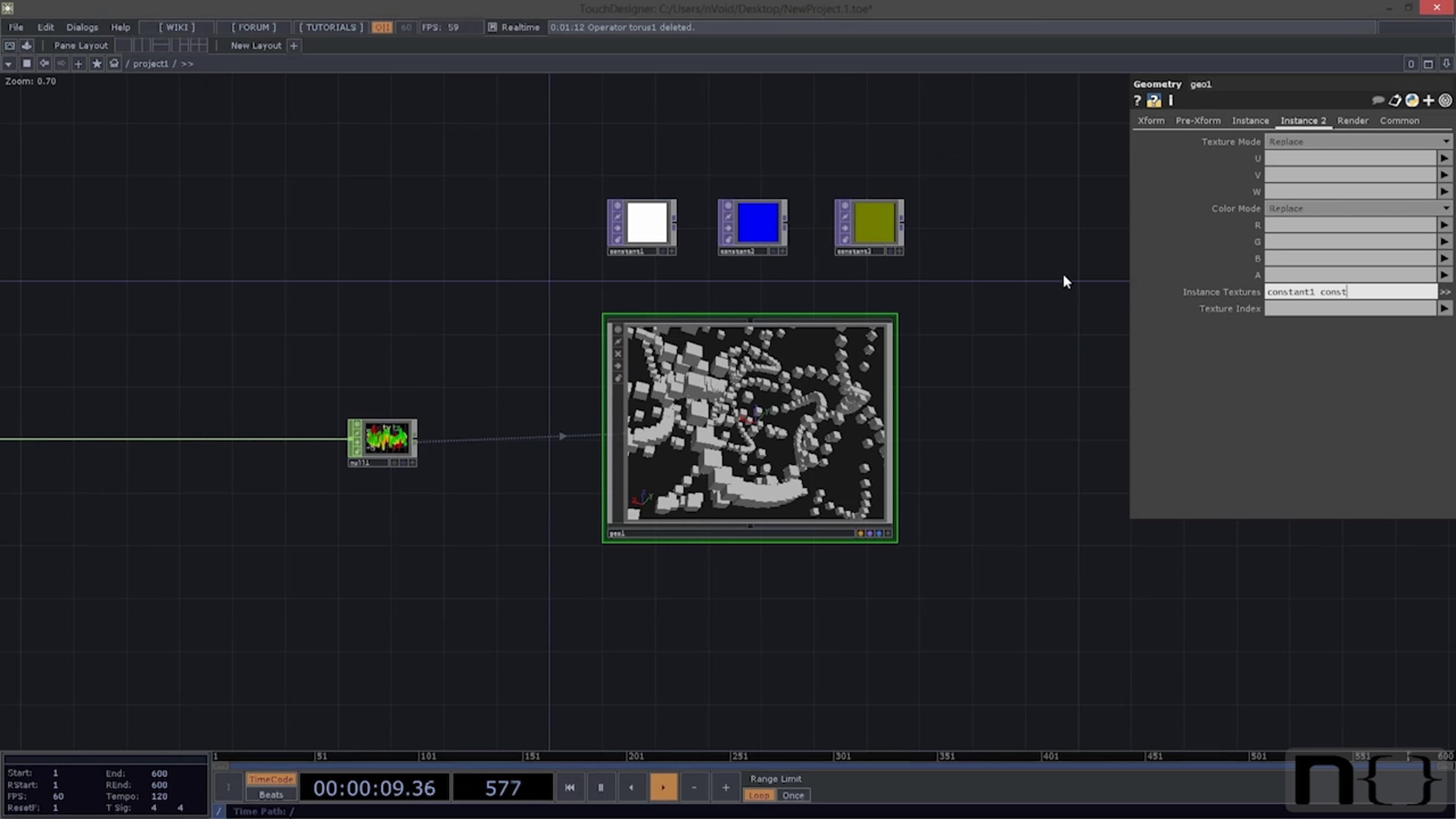The image size is (1456, 819).
Task: Expand the U parameter arrow menu
Action: (x=1444, y=158)
